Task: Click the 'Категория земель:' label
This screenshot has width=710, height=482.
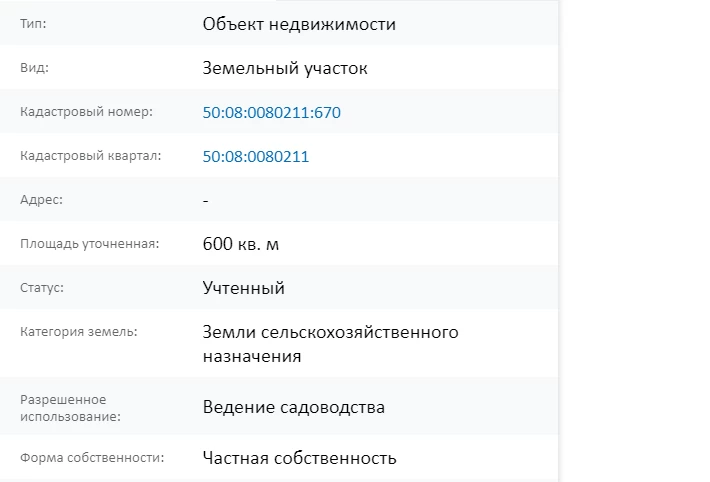Action: [x=78, y=331]
